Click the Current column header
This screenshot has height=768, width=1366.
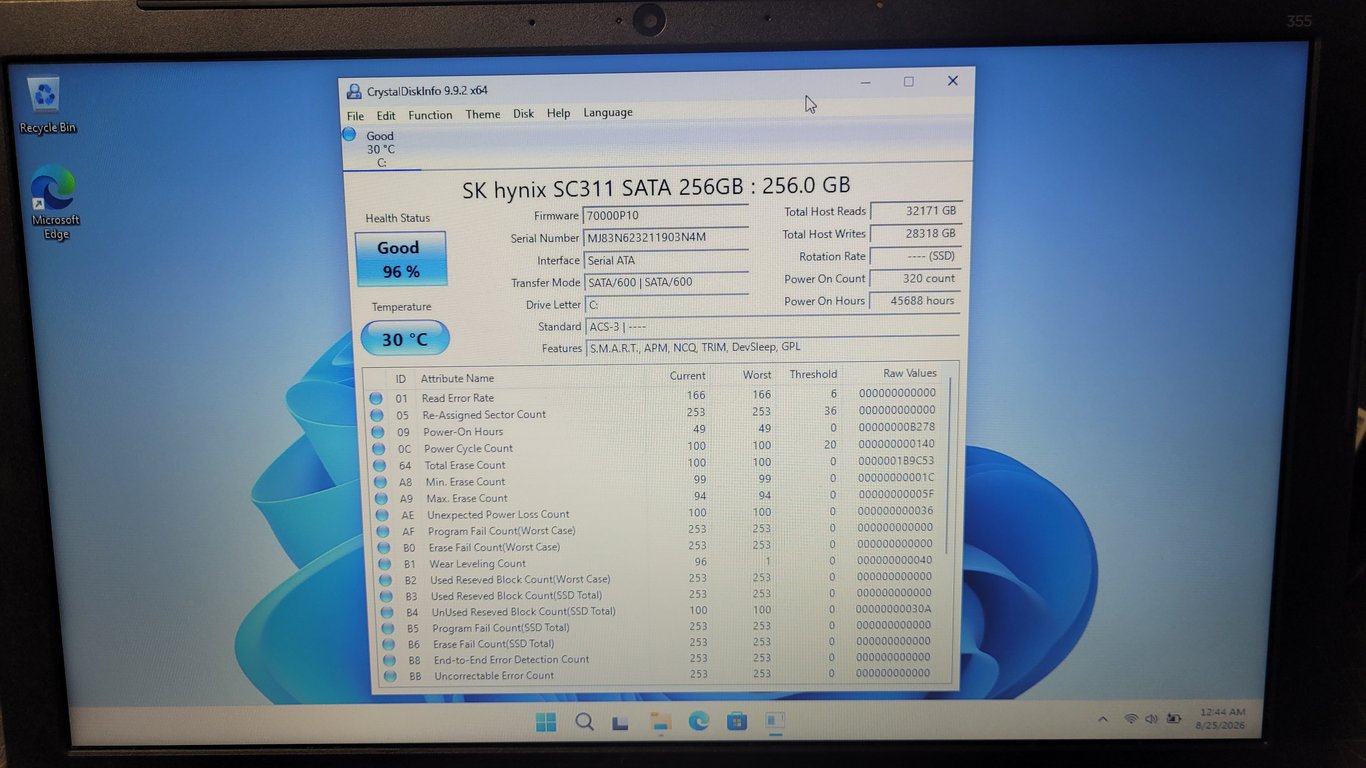coord(687,375)
